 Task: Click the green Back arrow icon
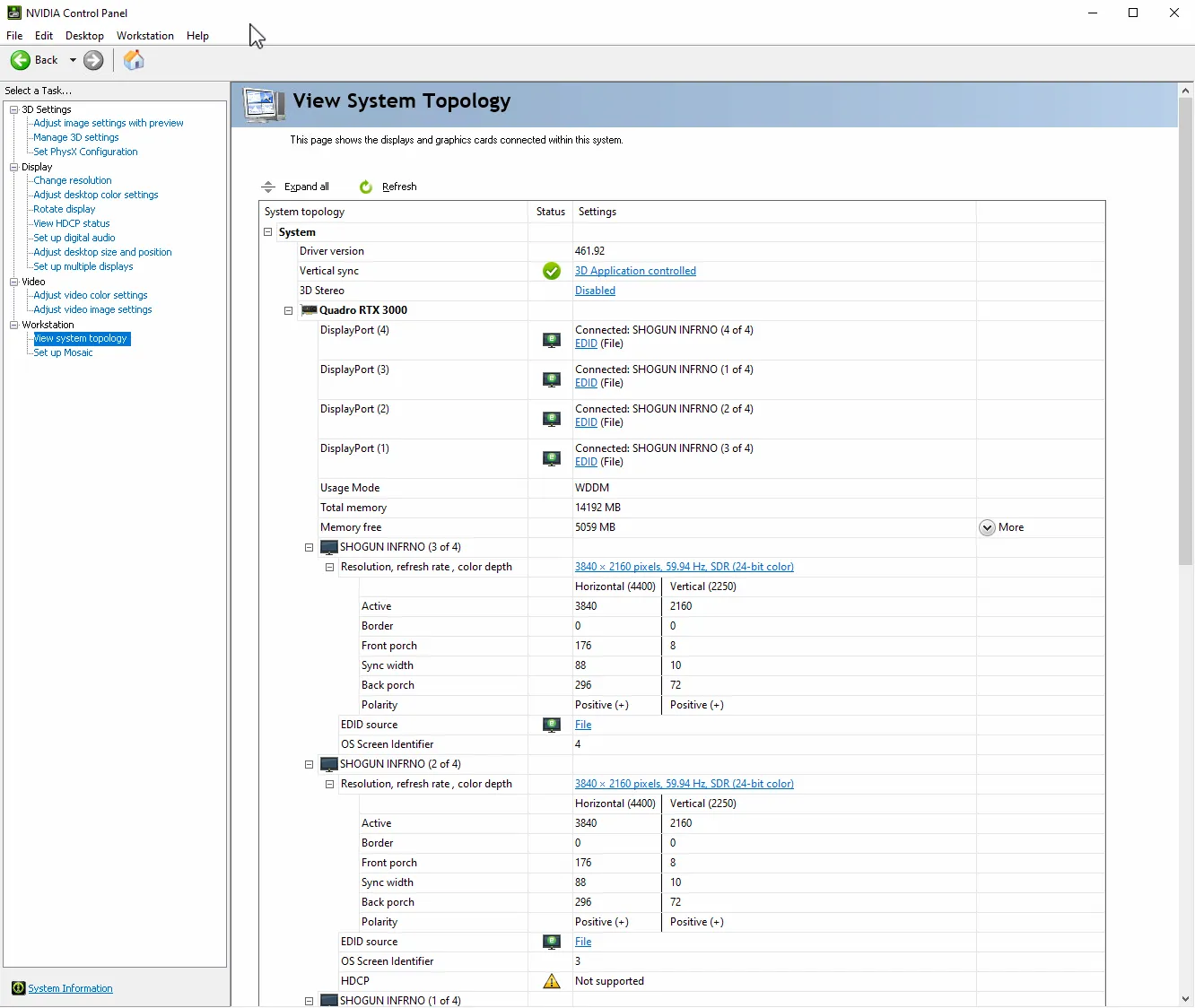click(20, 60)
